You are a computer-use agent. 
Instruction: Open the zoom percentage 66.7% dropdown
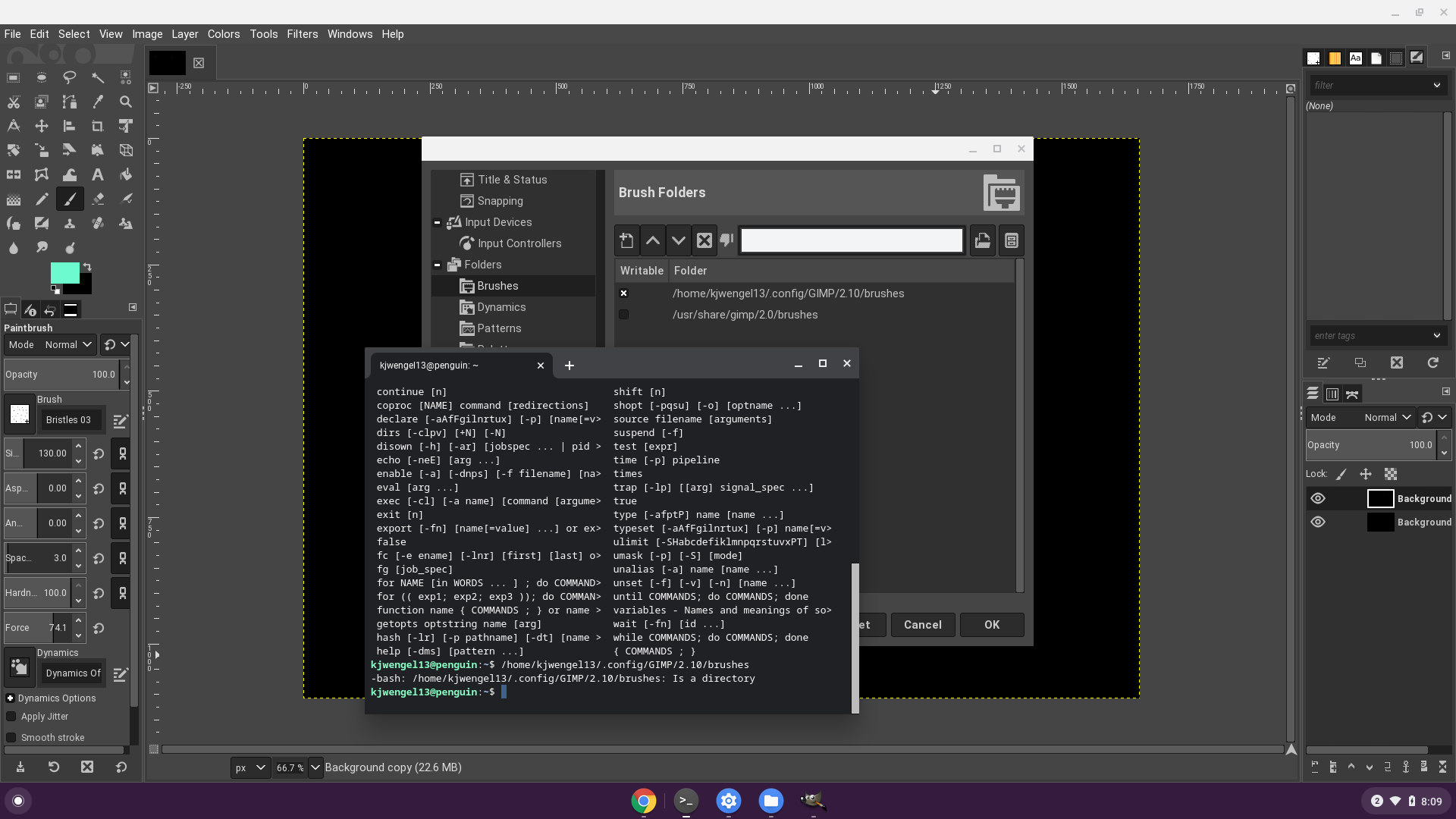point(315,767)
